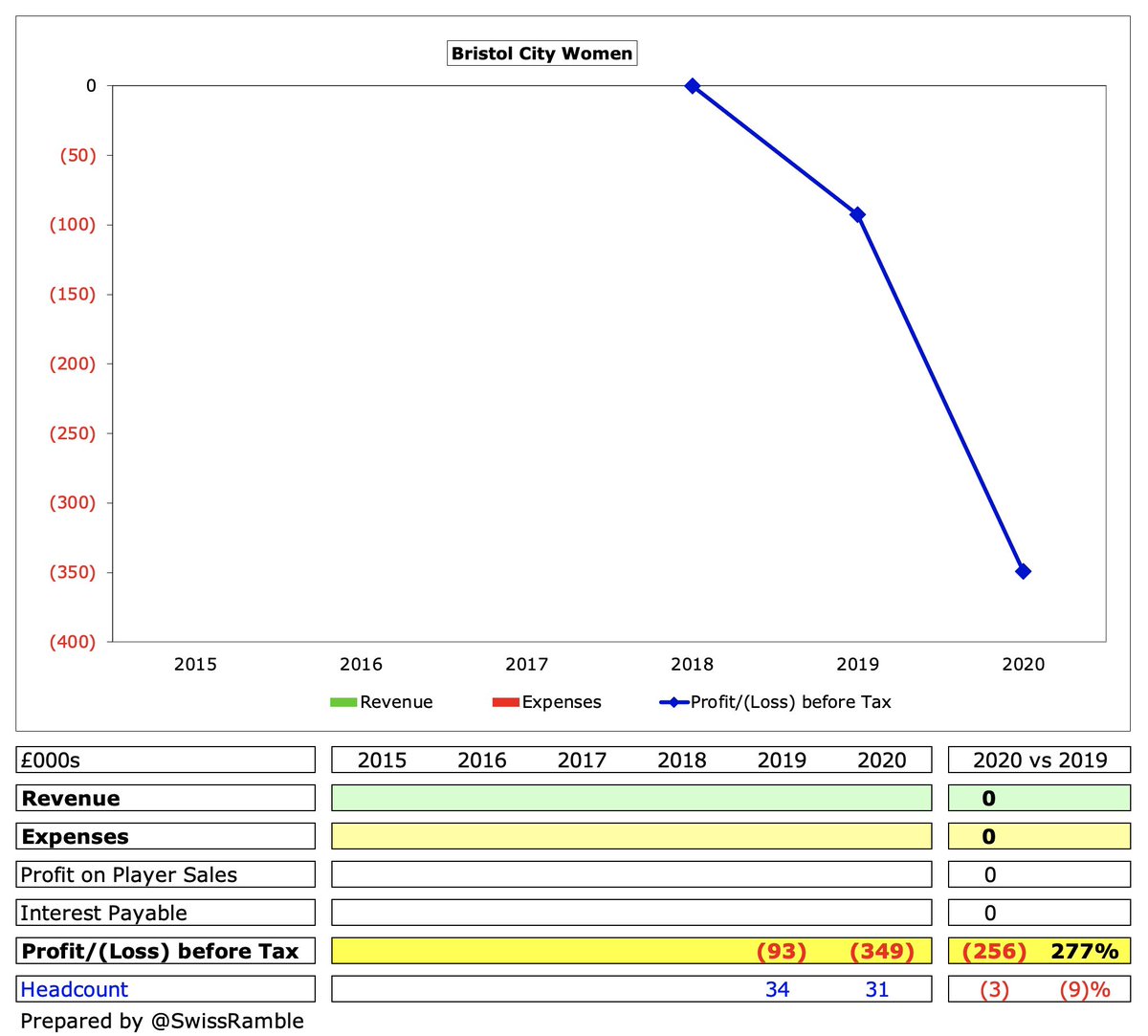
Task: Select the 2019 data point on line
Action: tap(858, 215)
